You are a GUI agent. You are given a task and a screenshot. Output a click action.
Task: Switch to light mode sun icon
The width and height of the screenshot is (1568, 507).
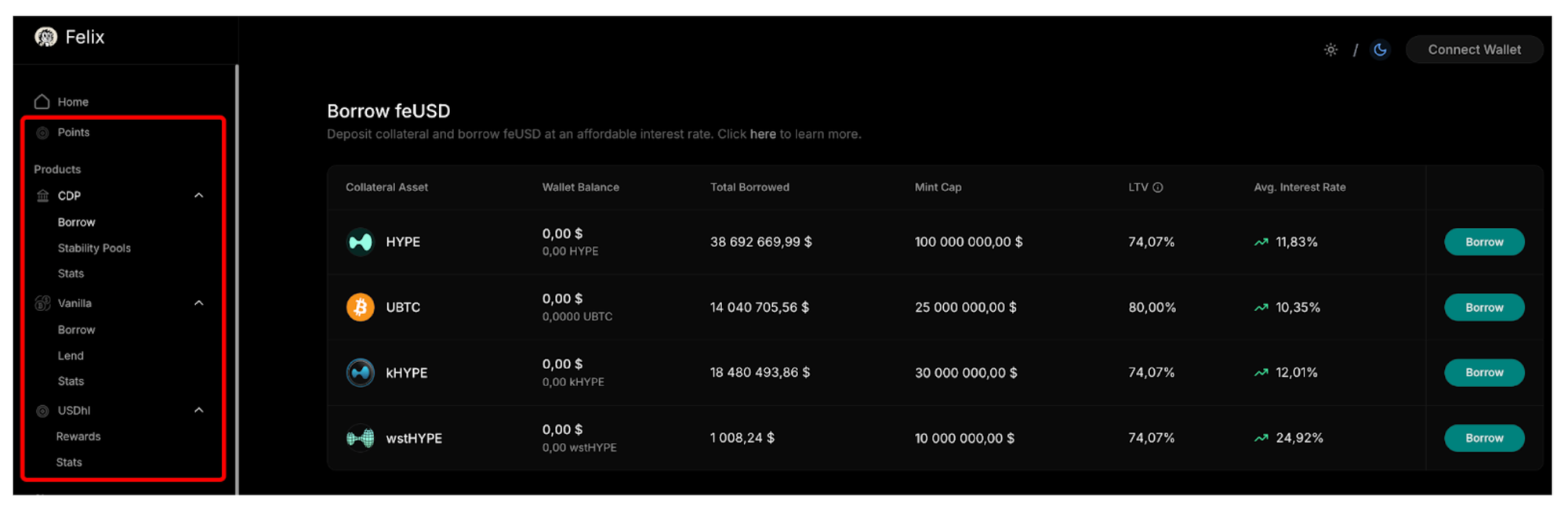[x=1331, y=50]
